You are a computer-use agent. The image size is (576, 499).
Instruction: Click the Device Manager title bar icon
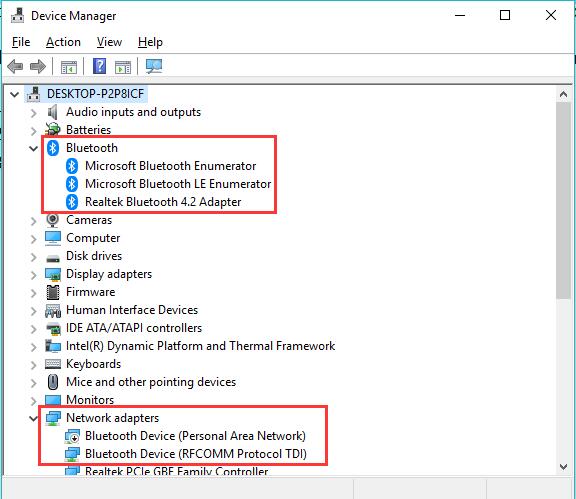17,15
